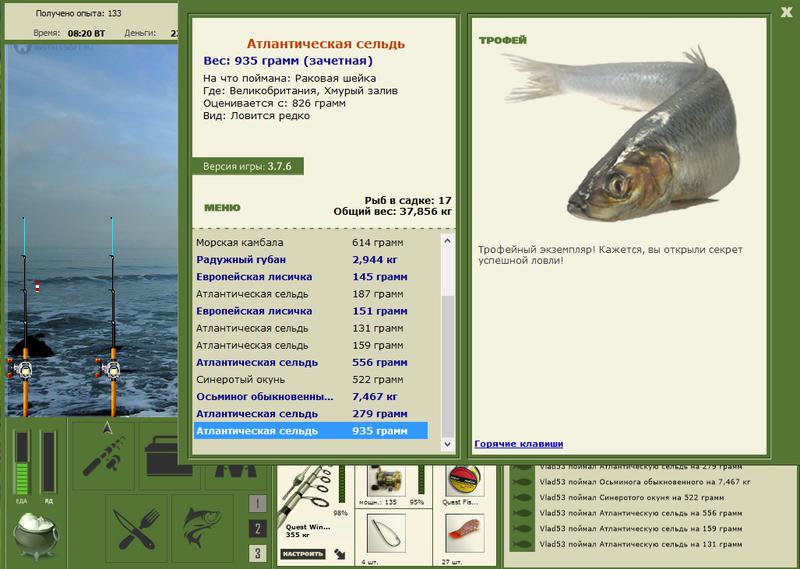Select the salmon bait thumbnail labeled 27 шт.
This screenshot has height=569, width=800.
pyautogui.click(x=464, y=534)
